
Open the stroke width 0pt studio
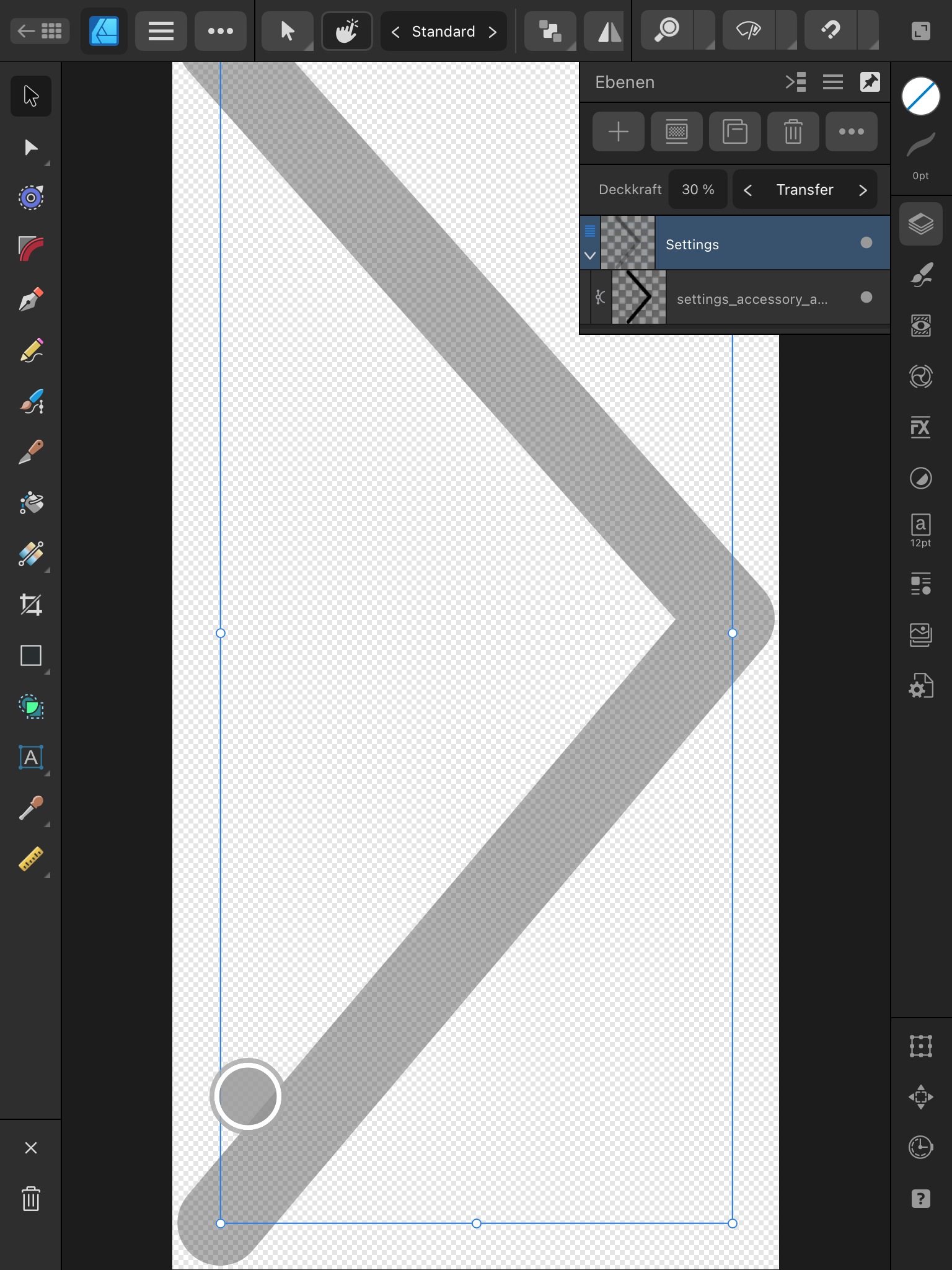click(x=921, y=155)
